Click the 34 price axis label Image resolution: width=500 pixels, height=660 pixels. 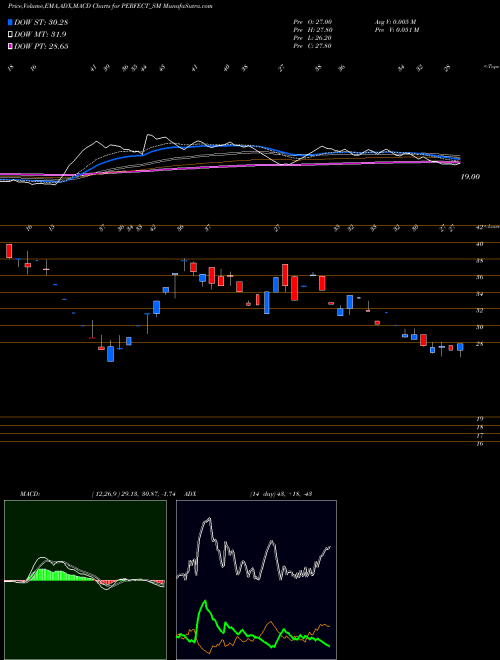point(479,294)
